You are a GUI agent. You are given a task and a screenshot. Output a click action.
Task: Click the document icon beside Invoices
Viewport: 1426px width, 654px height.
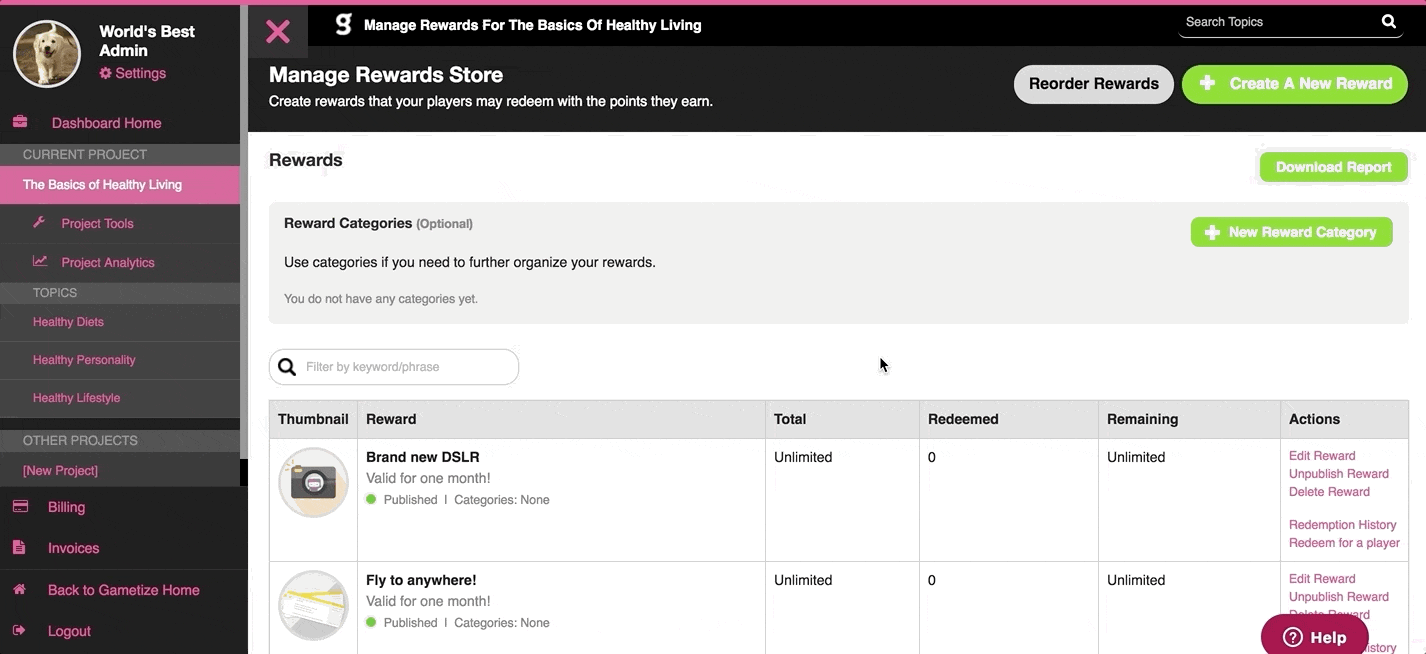[x=19, y=548]
